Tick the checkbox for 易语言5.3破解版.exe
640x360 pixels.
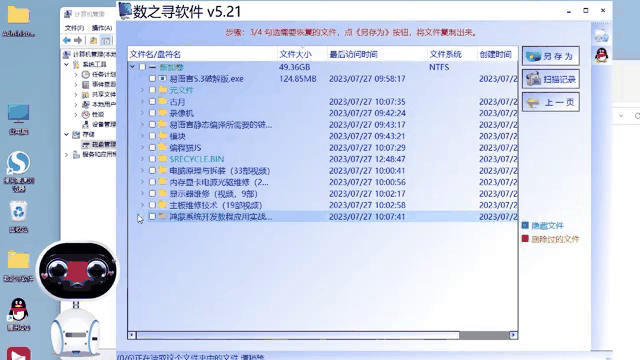pyautogui.click(x=152, y=78)
